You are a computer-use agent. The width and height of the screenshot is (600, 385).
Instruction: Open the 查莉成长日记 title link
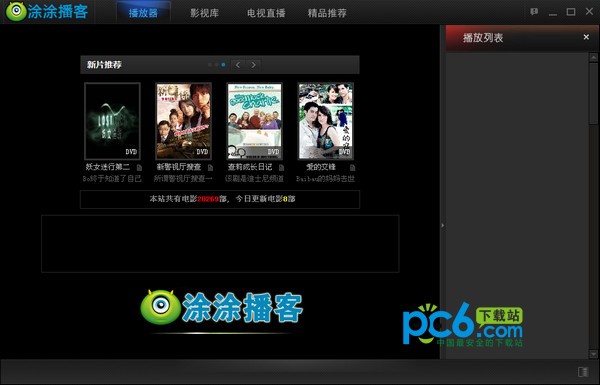(250, 167)
